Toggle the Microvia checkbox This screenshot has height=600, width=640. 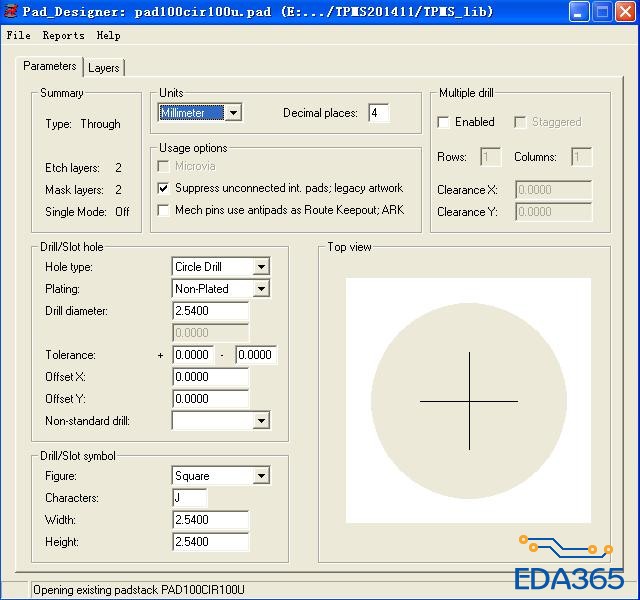(163, 166)
